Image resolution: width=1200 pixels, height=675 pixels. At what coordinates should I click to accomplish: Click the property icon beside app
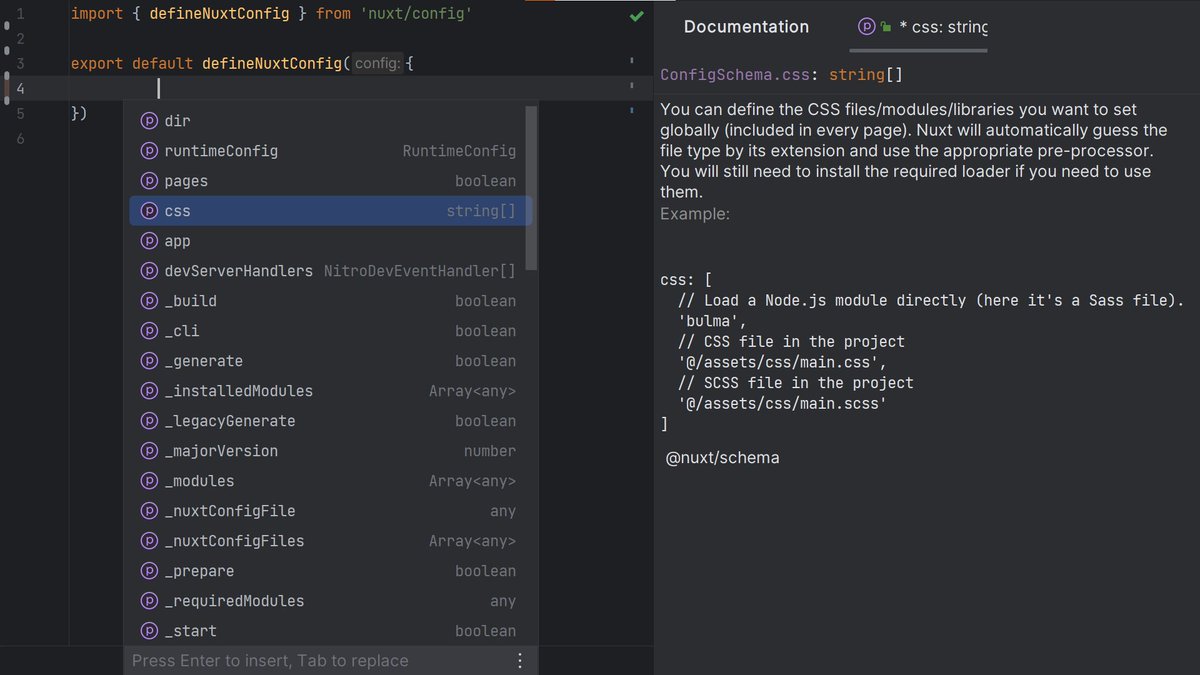coord(149,241)
